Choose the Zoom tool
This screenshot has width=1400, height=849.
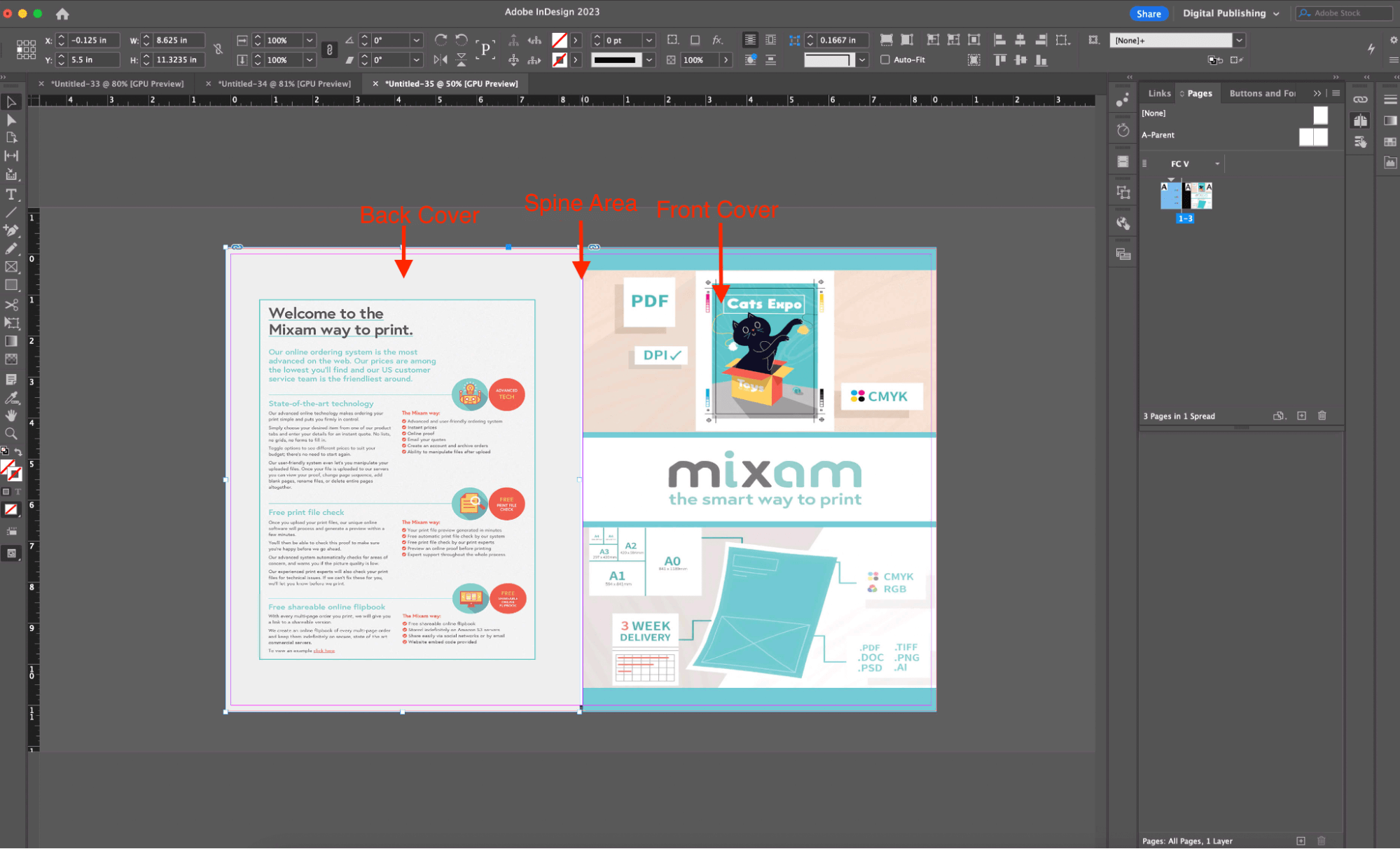[11, 434]
